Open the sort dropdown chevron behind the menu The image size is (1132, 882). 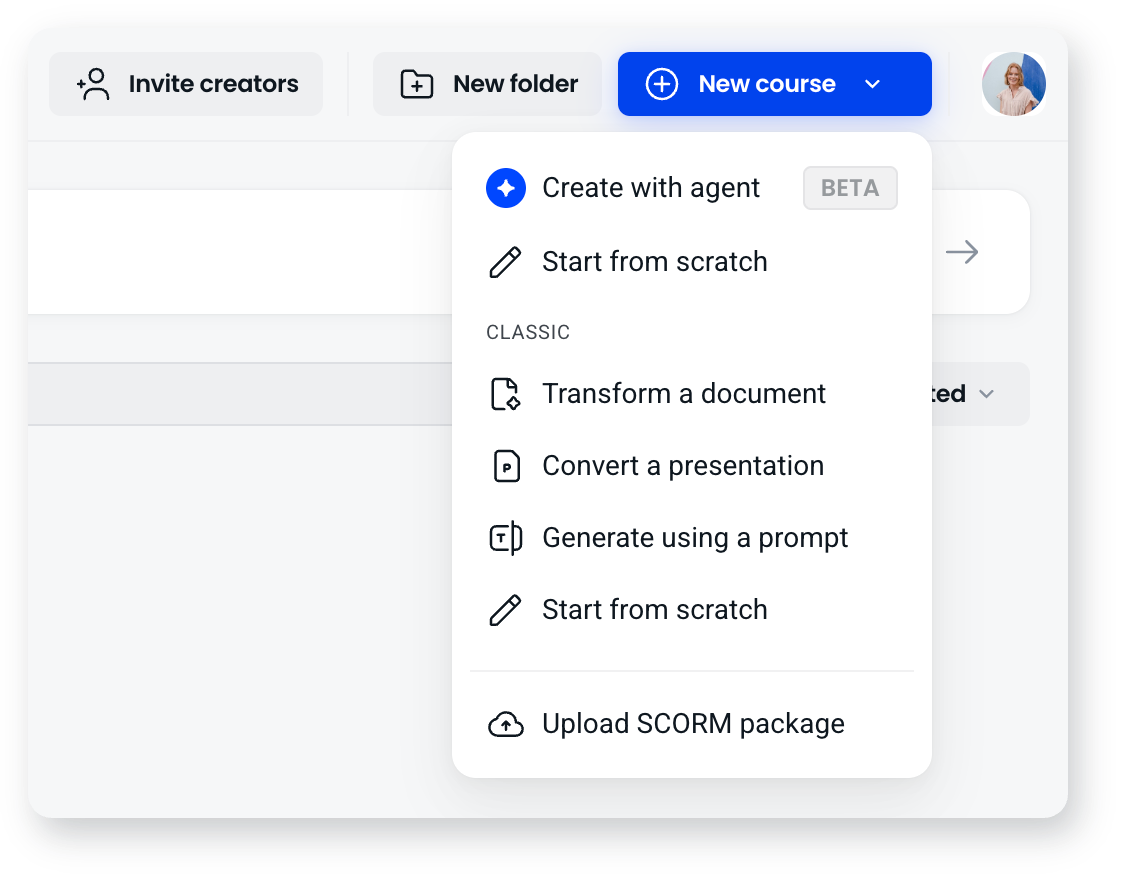[x=986, y=394]
